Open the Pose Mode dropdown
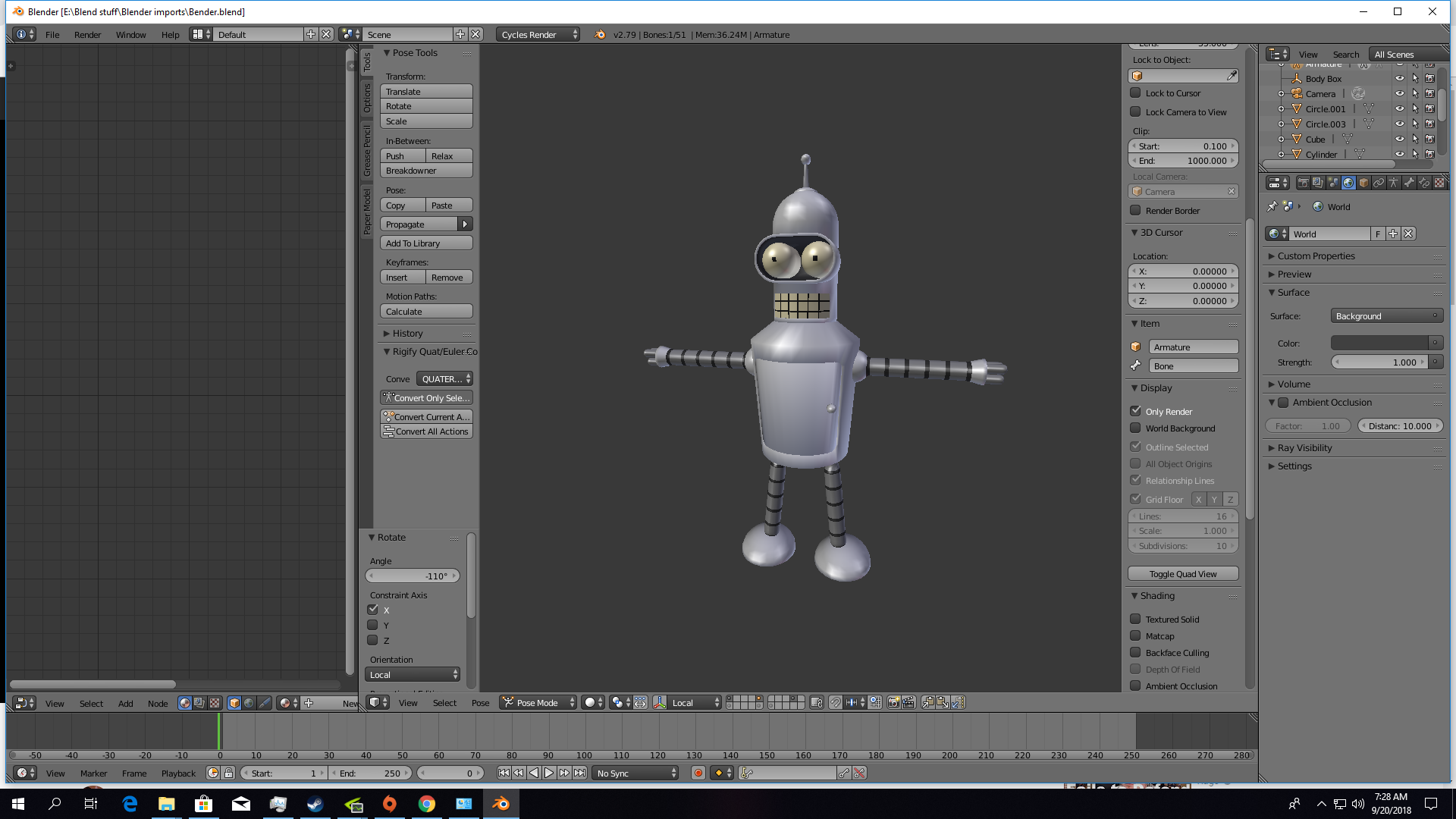 (x=538, y=703)
